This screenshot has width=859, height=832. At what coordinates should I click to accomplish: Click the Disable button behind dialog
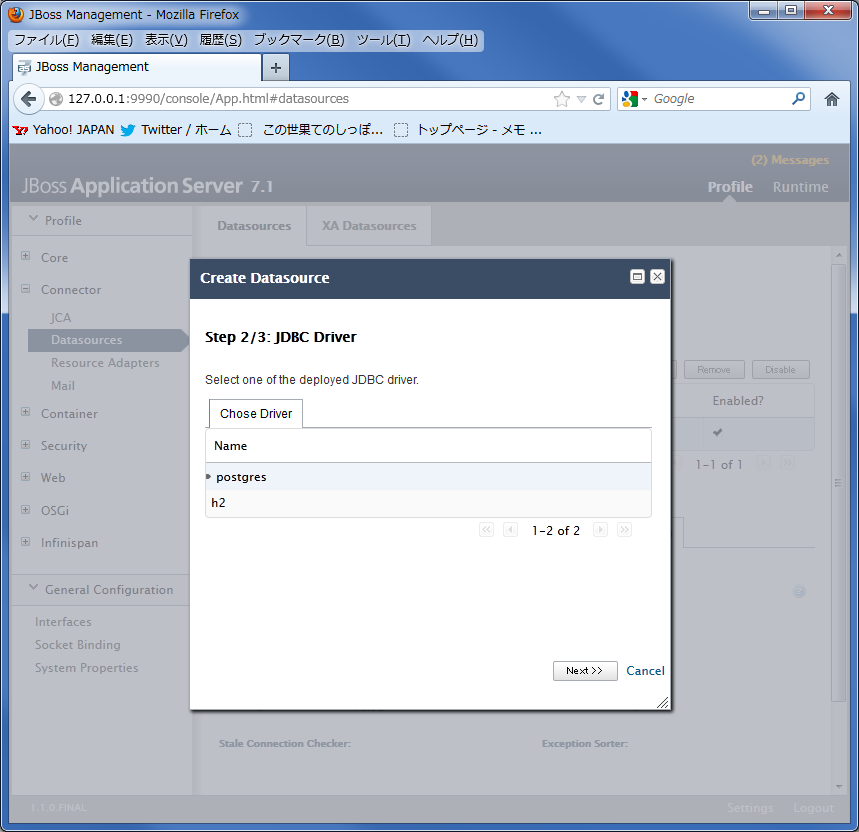[780, 370]
